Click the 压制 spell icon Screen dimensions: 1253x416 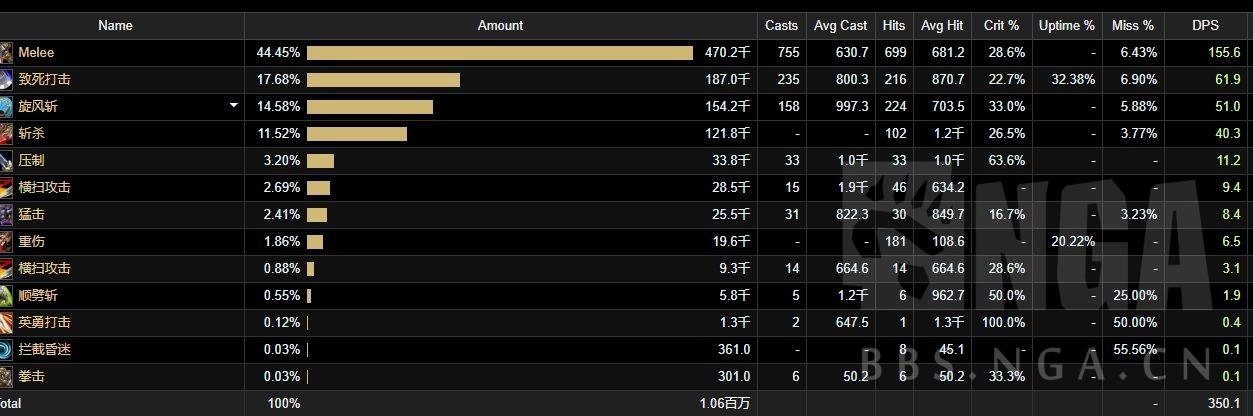coord(6,161)
